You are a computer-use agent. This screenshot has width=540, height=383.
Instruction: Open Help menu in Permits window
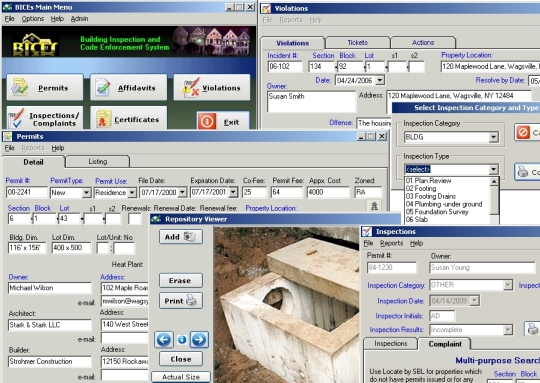[58, 148]
